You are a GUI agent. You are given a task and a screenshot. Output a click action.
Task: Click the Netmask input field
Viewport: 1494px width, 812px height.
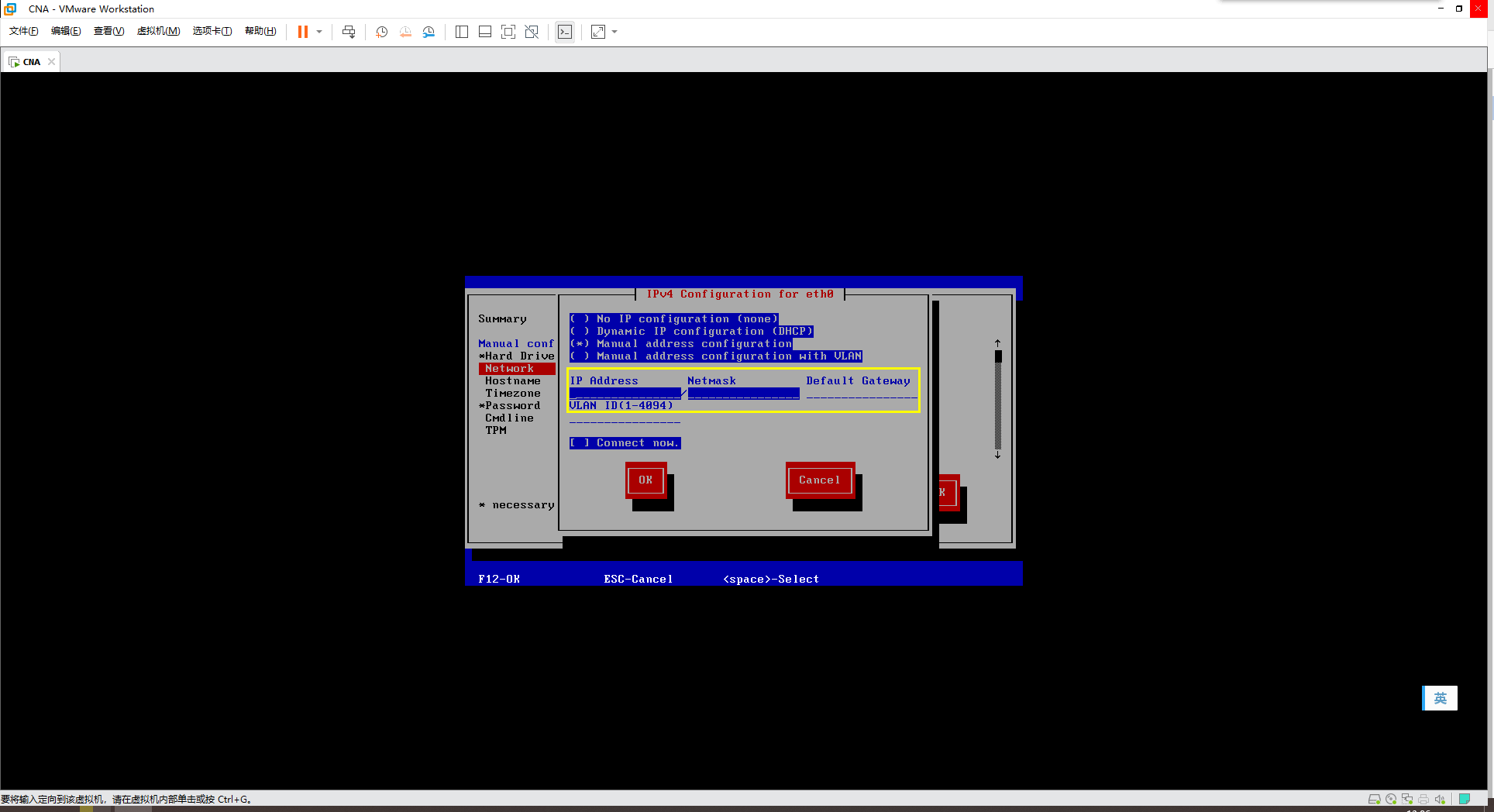pos(743,394)
